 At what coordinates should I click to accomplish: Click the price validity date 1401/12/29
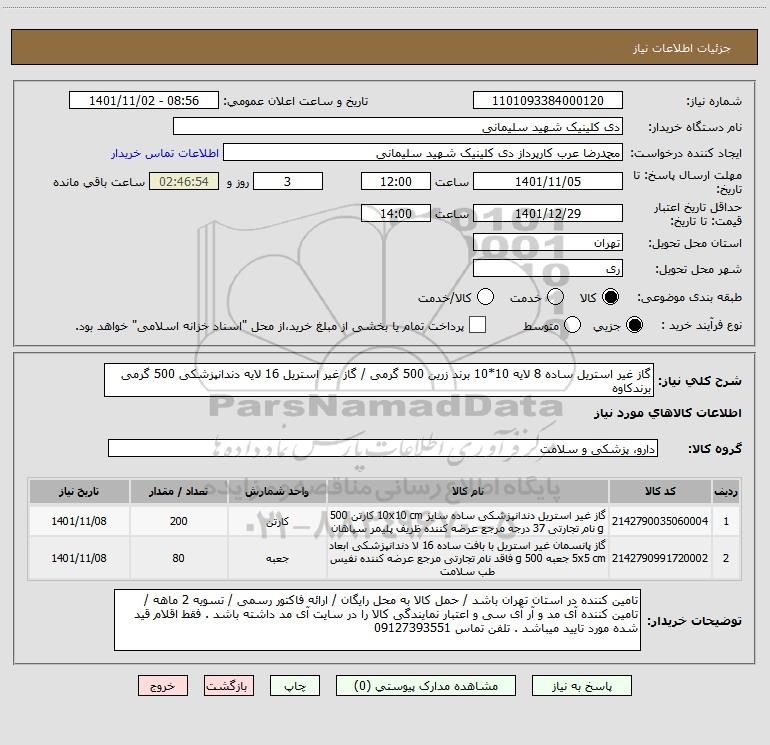548,213
